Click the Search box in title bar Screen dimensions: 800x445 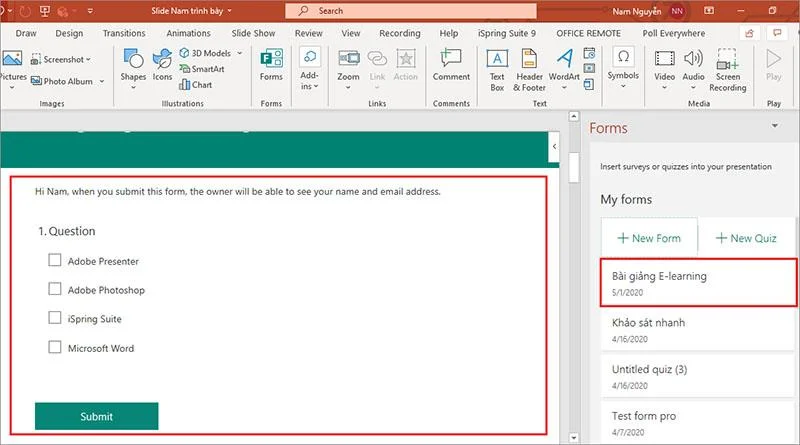tap(411, 11)
